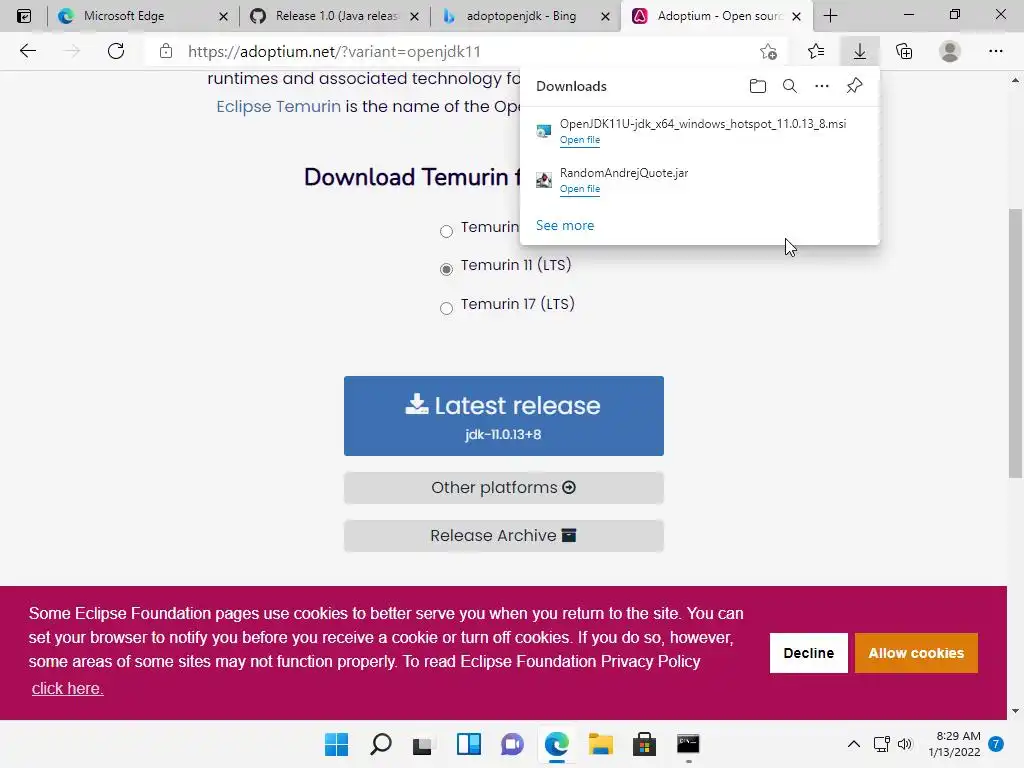
Task: Select the Adoptium tab
Action: 716,16
